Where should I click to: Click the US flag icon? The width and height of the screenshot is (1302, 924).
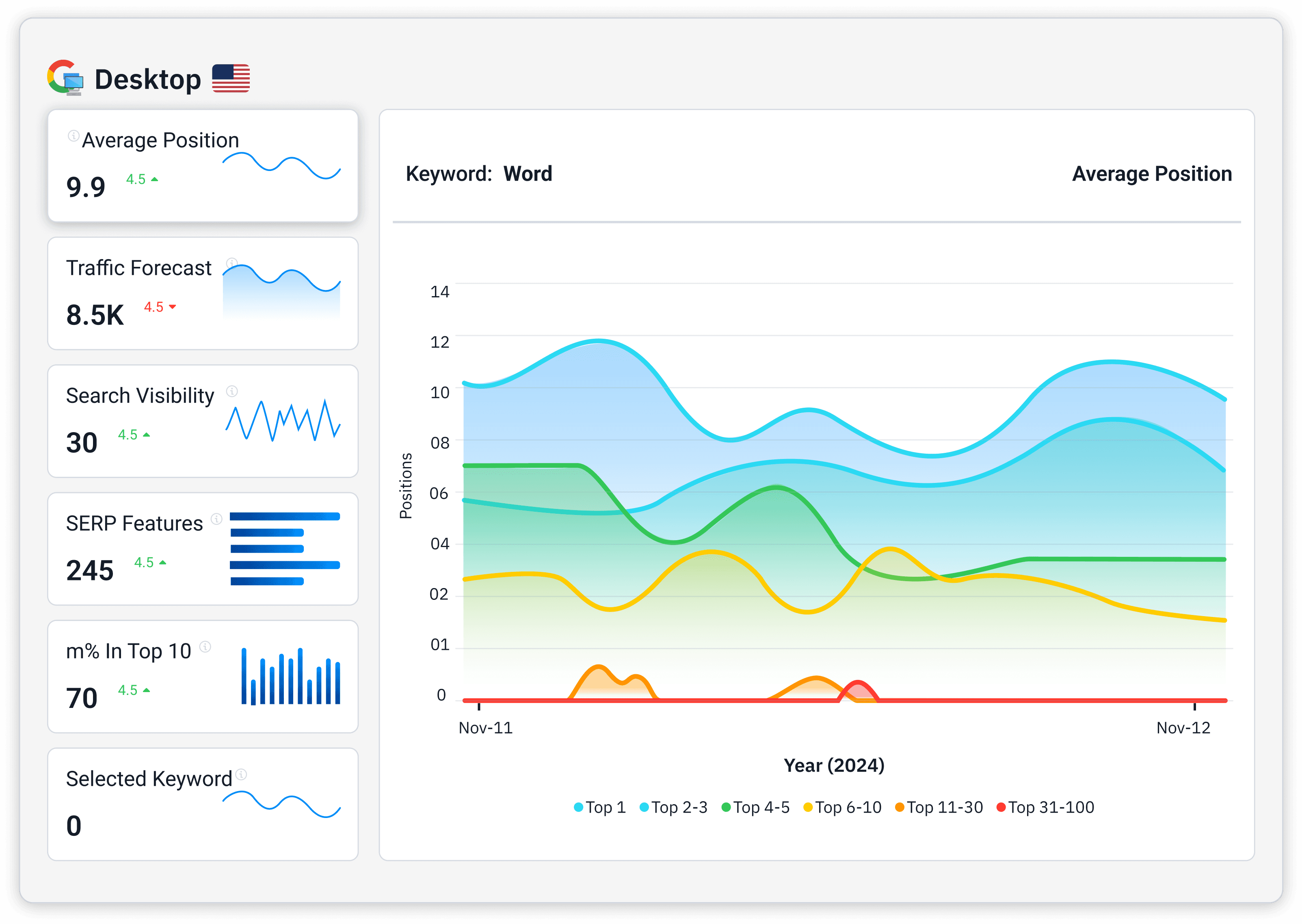231,78
